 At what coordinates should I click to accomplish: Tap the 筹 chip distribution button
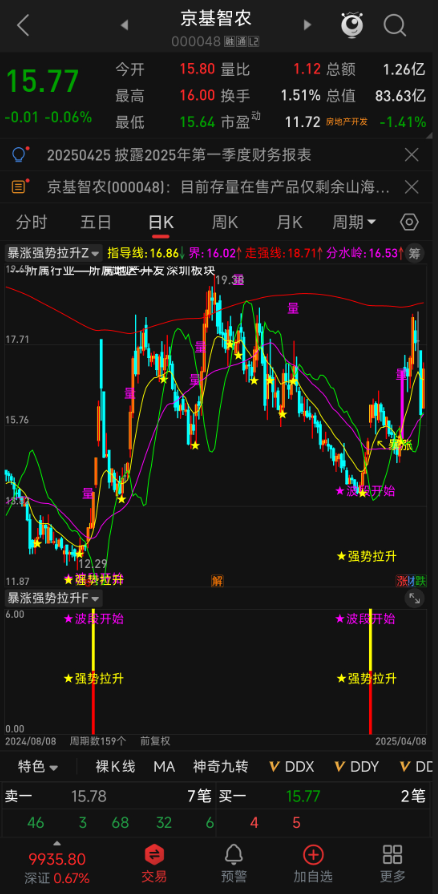[416, 254]
